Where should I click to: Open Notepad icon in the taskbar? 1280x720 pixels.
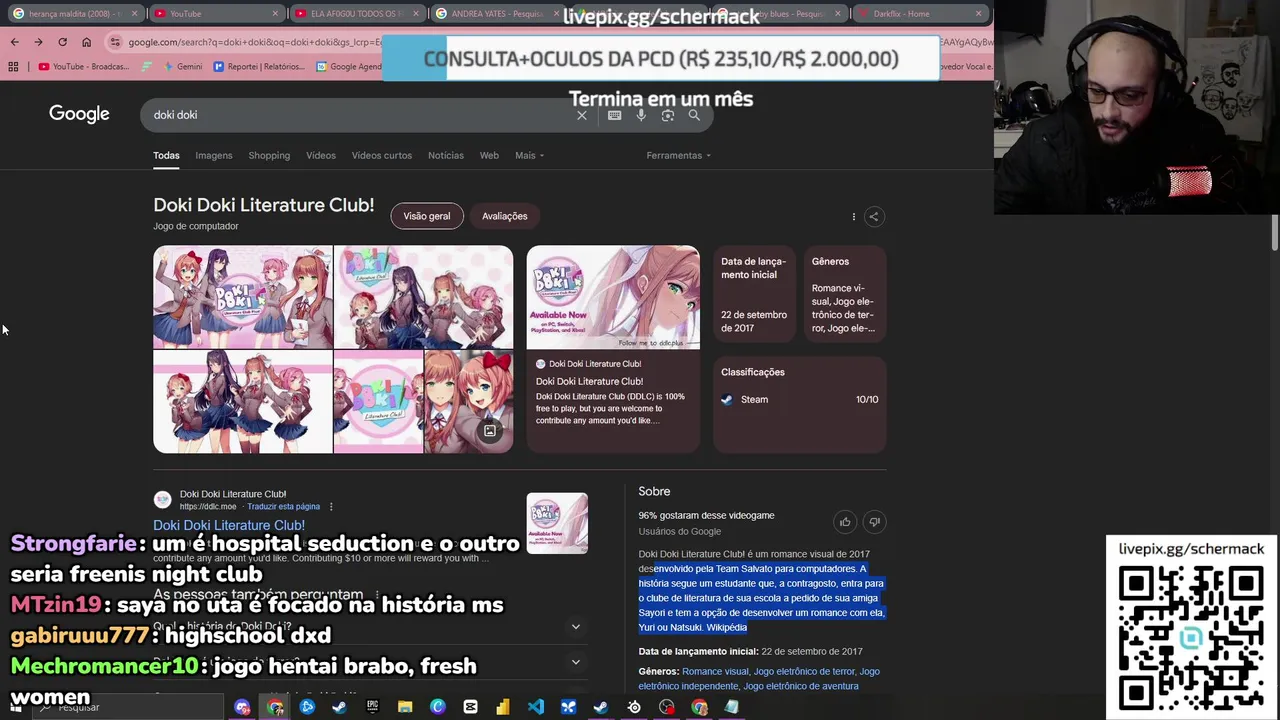[731, 707]
